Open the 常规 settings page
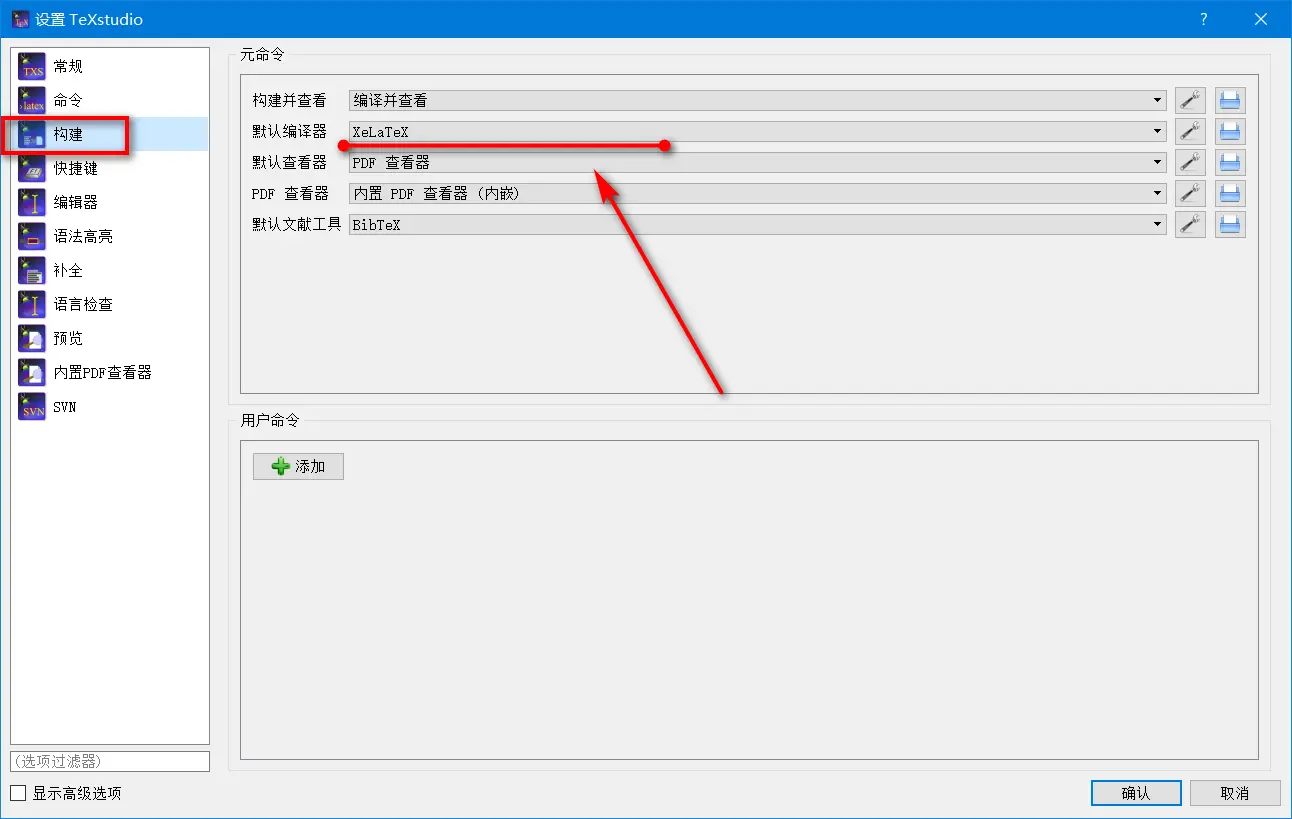This screenshot has height=819, width=1292. click(x=110, y=67)
